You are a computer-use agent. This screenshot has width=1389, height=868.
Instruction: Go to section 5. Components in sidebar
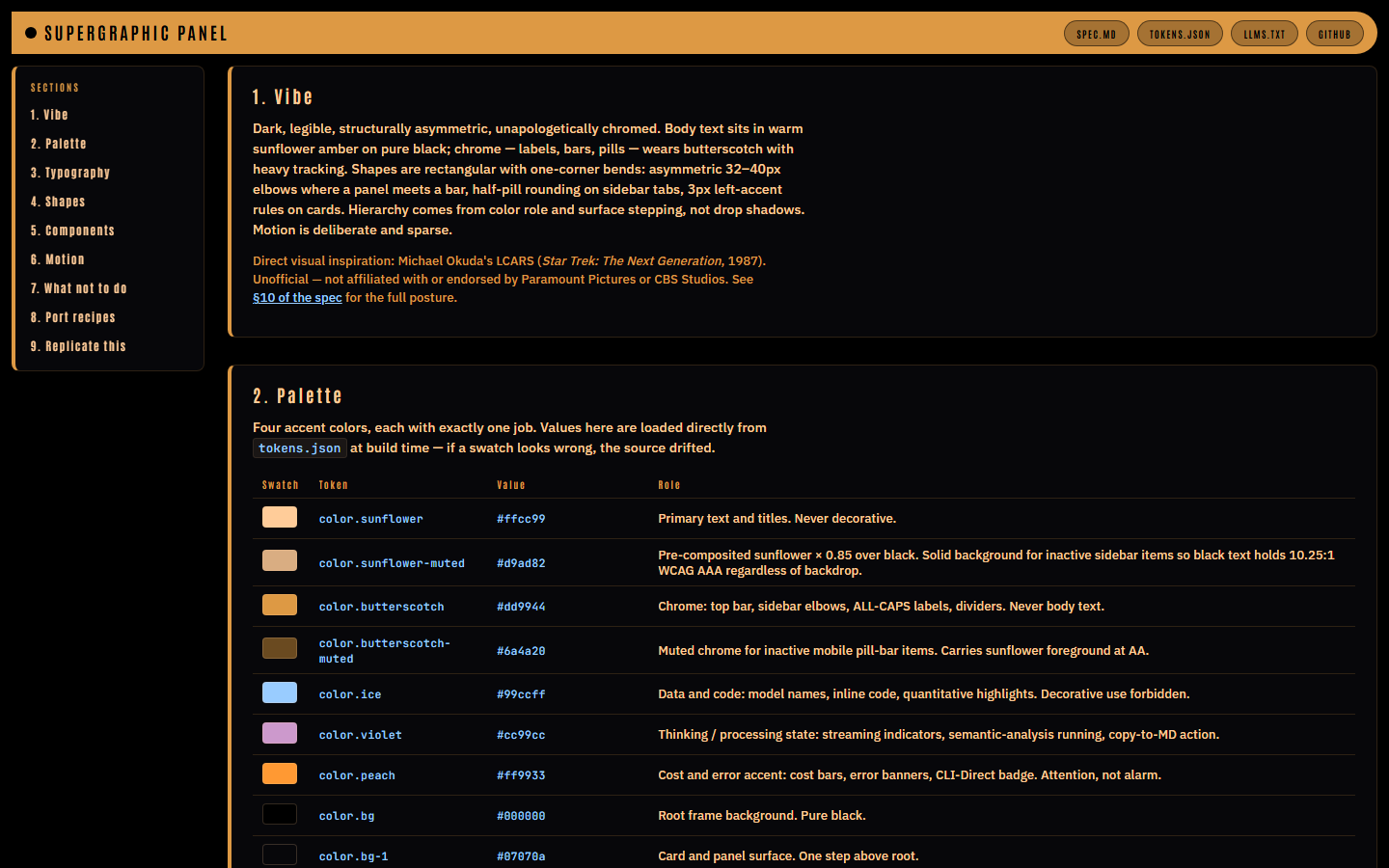click(72, 231)
